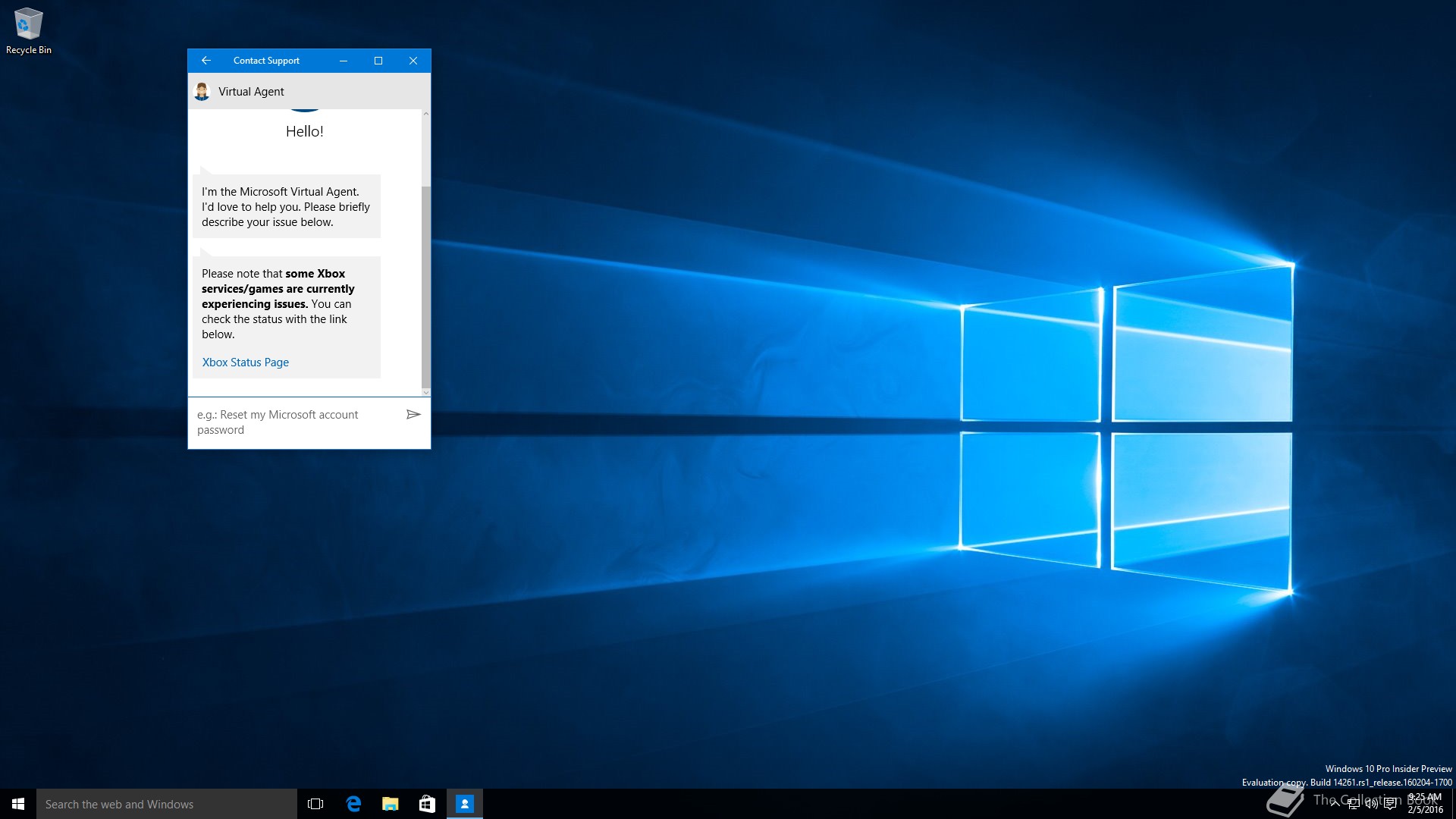
Task: Click the chat scrollbar up arrow
Action: (x=425, y=114)
